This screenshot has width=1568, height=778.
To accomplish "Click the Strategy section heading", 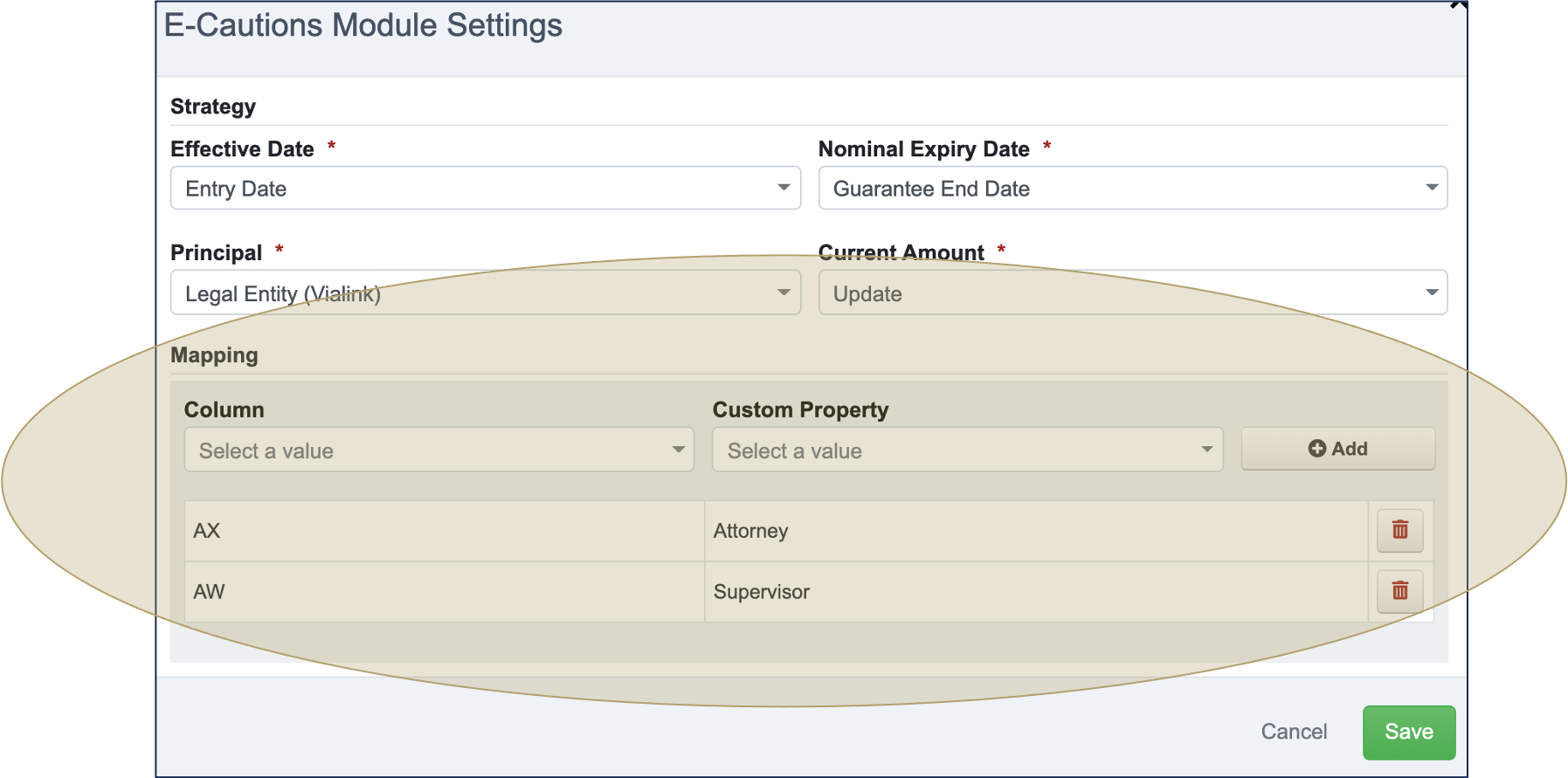I will (x=213, y=107).
